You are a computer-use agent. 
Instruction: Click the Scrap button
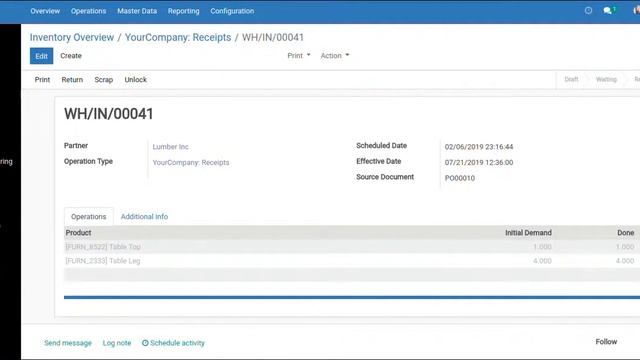104,80
